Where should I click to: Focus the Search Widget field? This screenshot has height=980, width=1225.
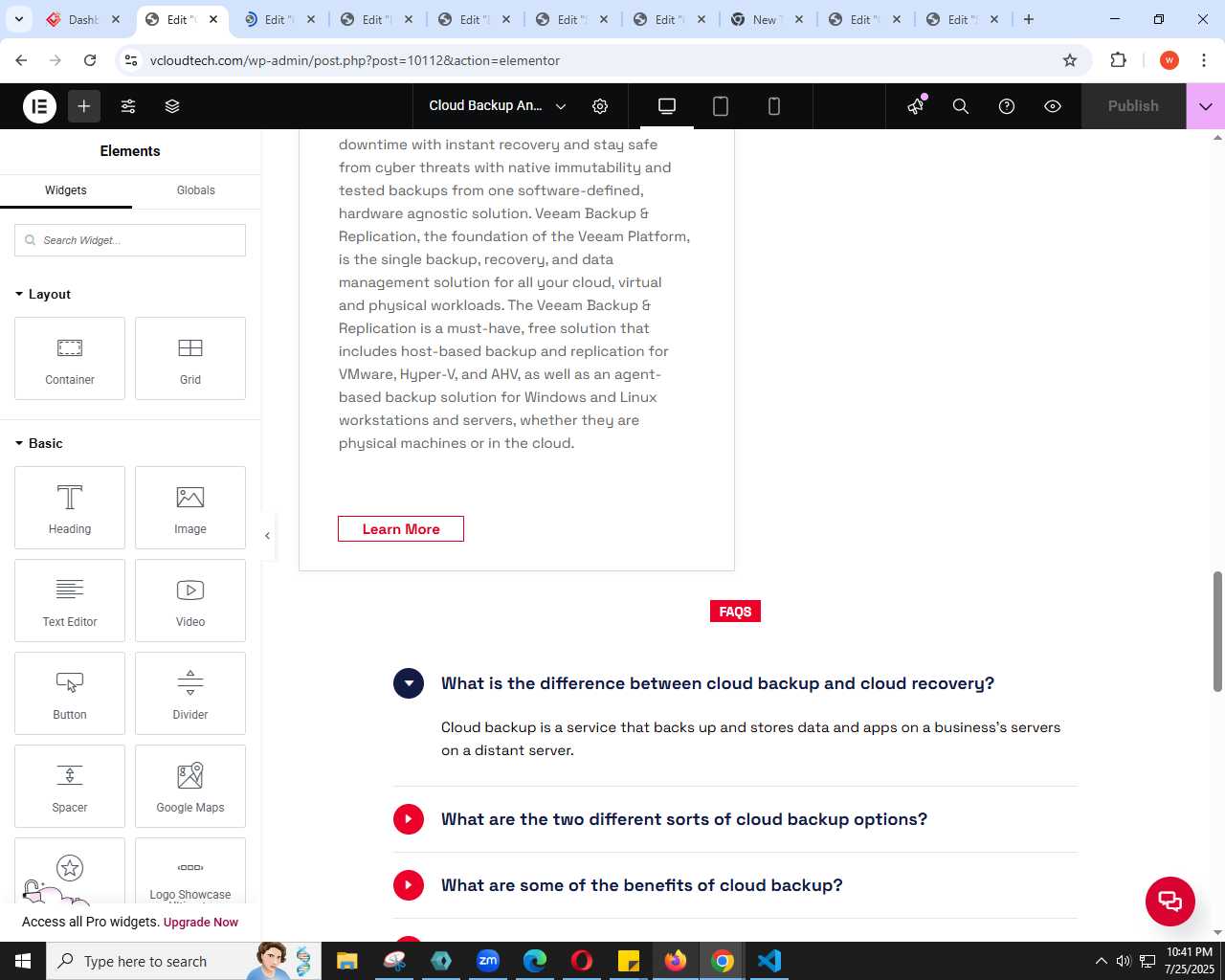130,240
